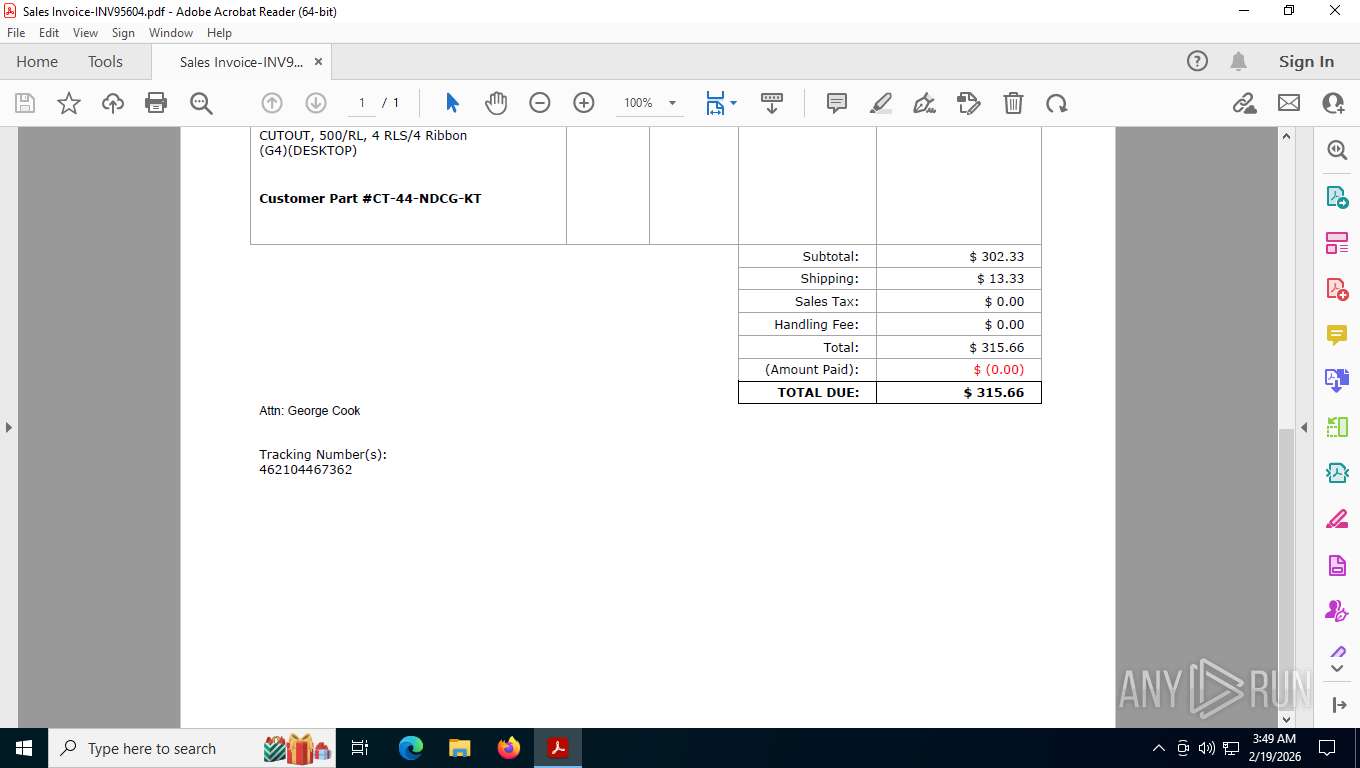Click the tracking number 462104467362
This screenshot has width=1360, height=768.
[306, 470]
